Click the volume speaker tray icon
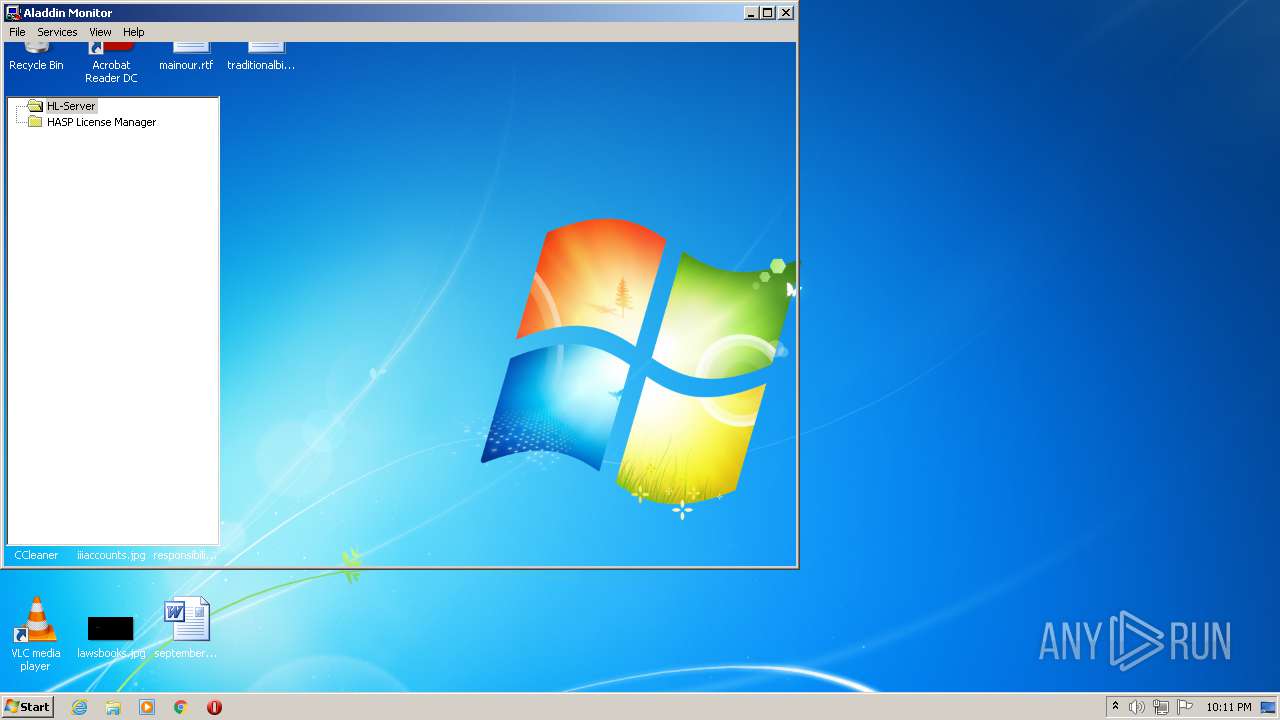Viewport: 1280px width, 720px height. tap(1137, 707)
